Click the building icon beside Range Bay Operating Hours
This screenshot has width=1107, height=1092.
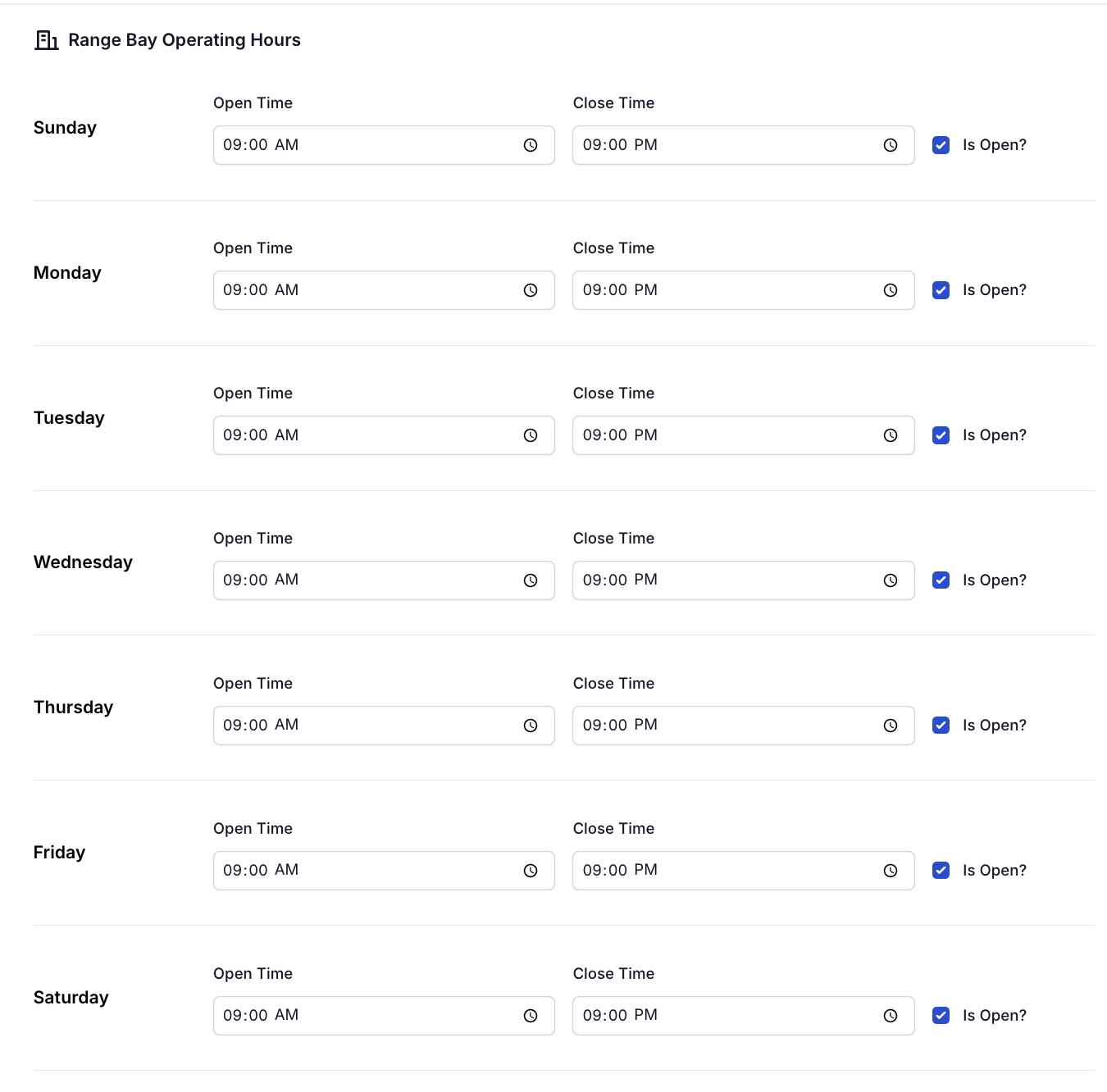[x=46, y=40]
